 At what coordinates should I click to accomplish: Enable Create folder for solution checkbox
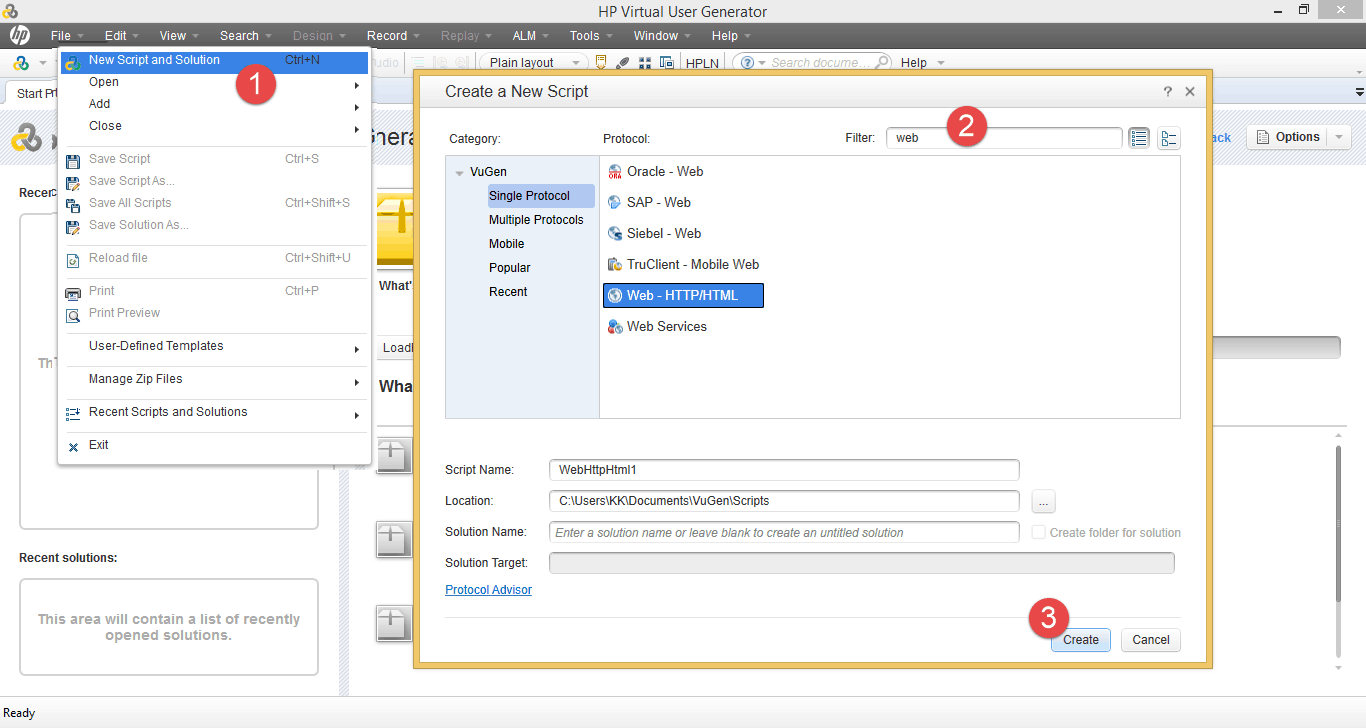[x=1039, y=533]
